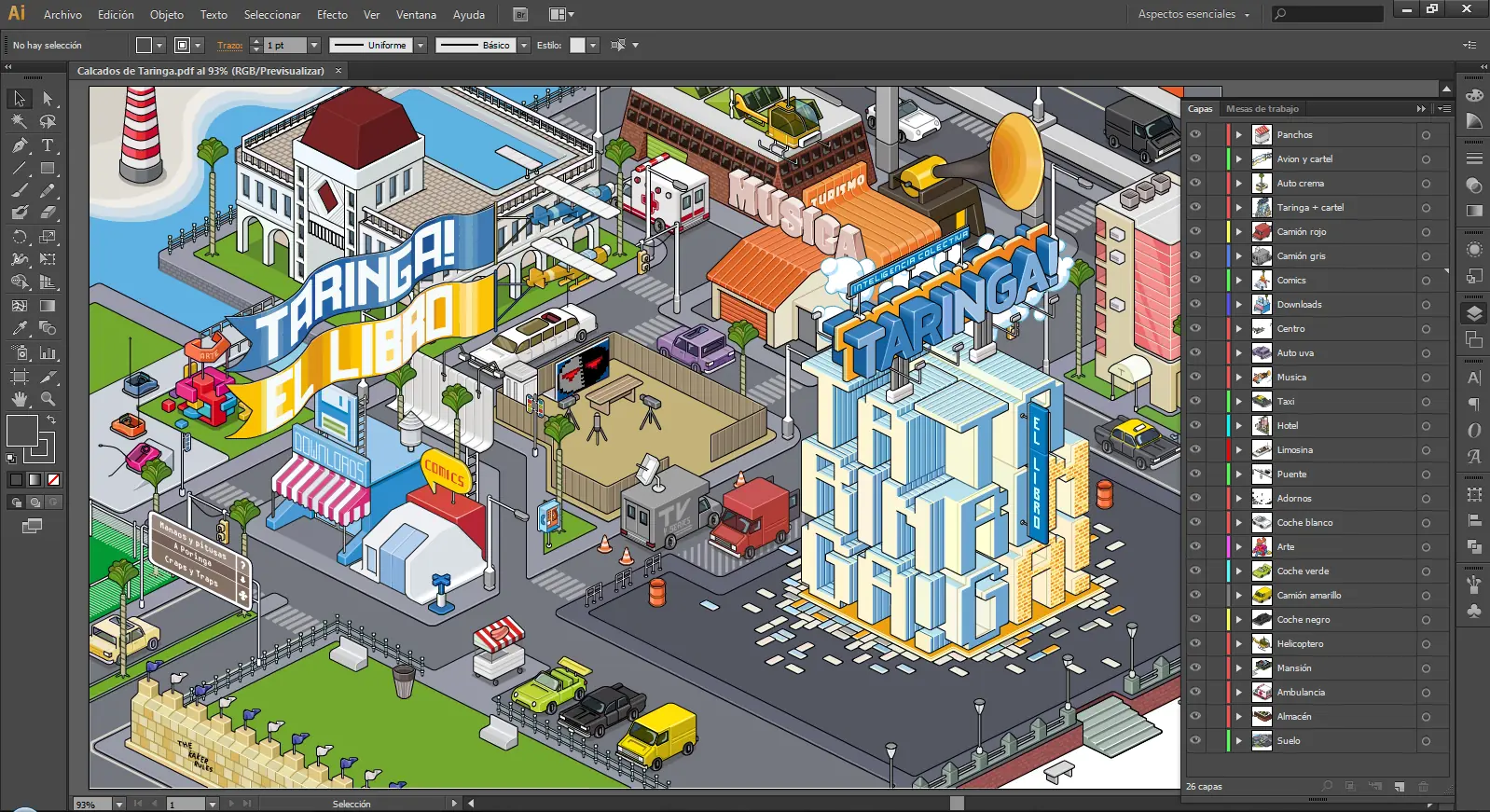
Task: Open the stroke weight dropdown
Action: tap(314, 45)
